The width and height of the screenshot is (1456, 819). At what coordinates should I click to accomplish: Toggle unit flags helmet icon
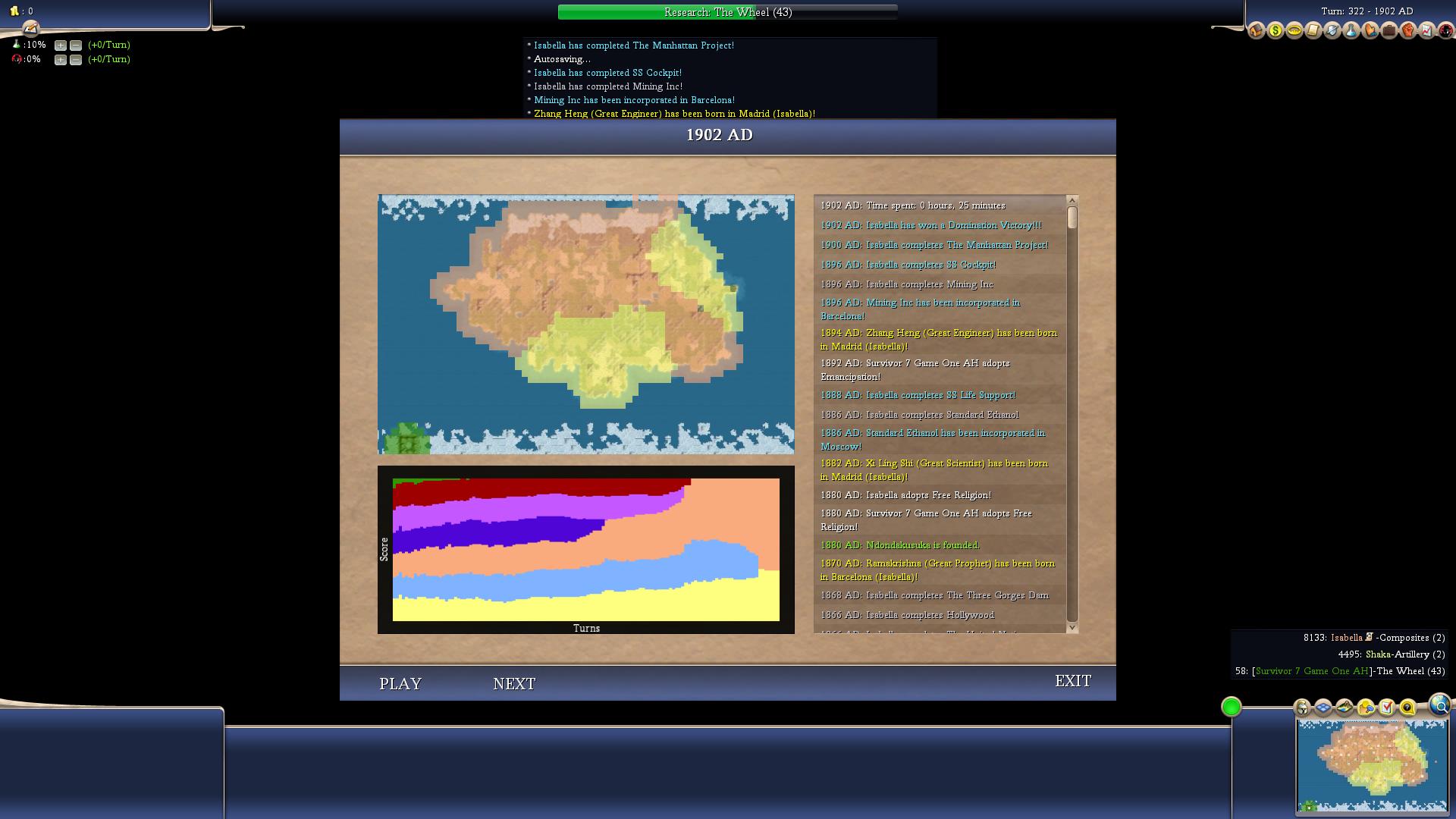coord(1302,708)
